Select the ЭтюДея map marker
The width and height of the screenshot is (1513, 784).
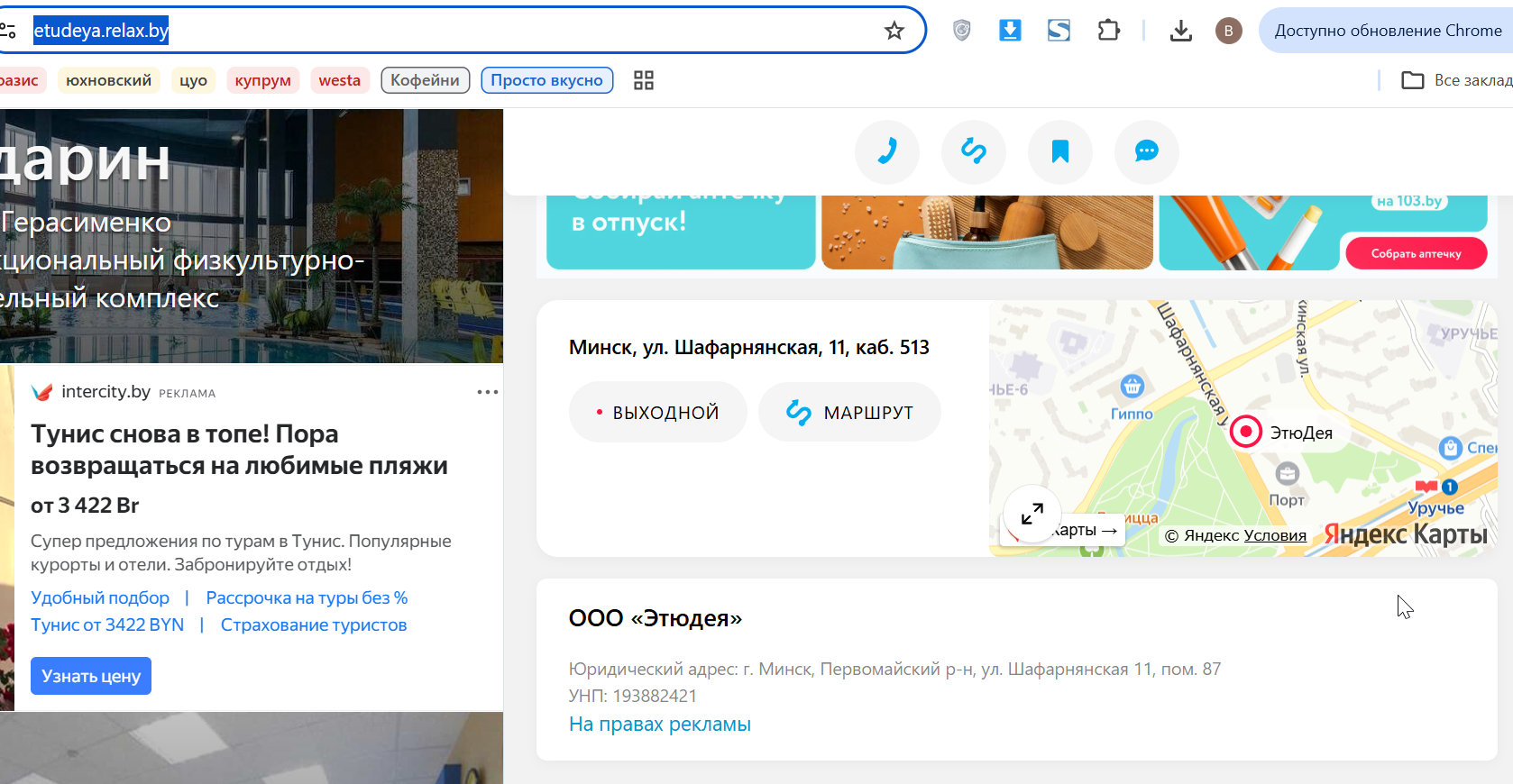pos(1246,432)
